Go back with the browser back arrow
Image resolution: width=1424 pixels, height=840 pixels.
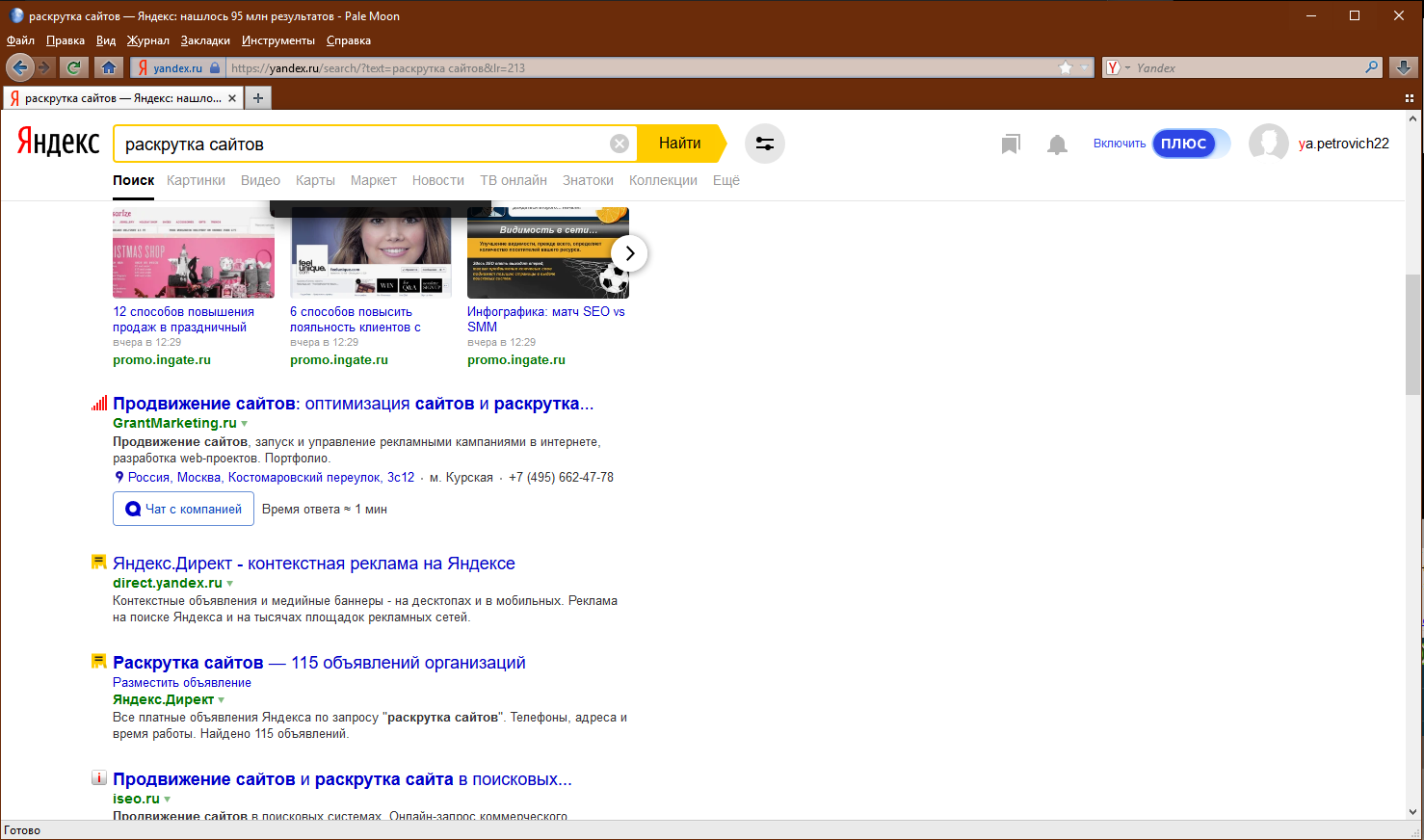(x=19, y=67)
